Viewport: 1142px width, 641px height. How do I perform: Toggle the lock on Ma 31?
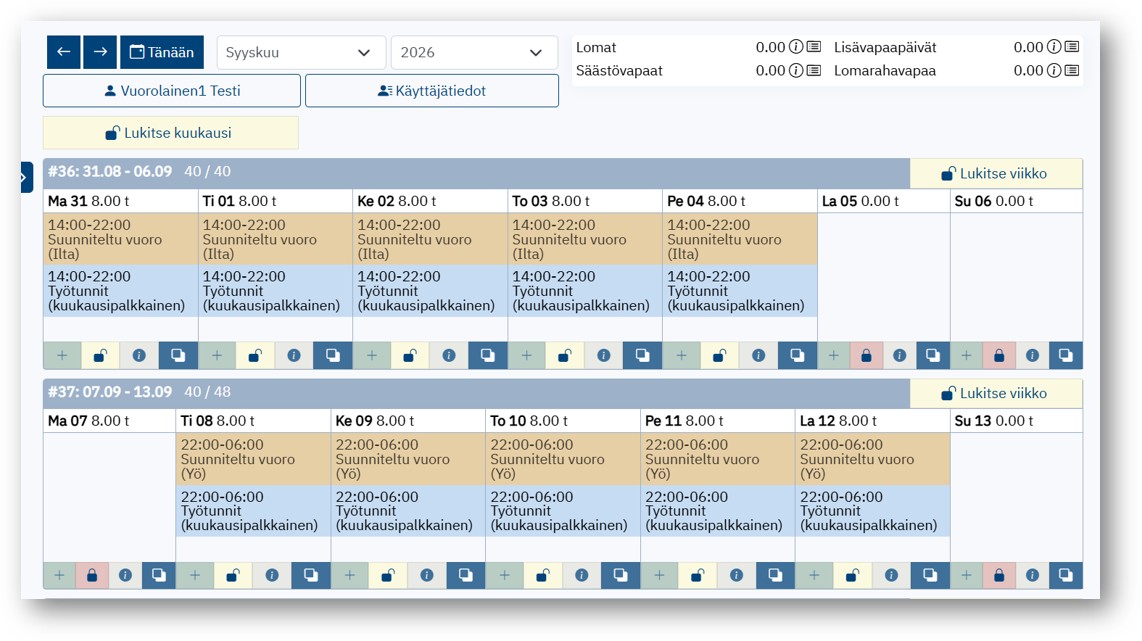(x=101, y=355)
